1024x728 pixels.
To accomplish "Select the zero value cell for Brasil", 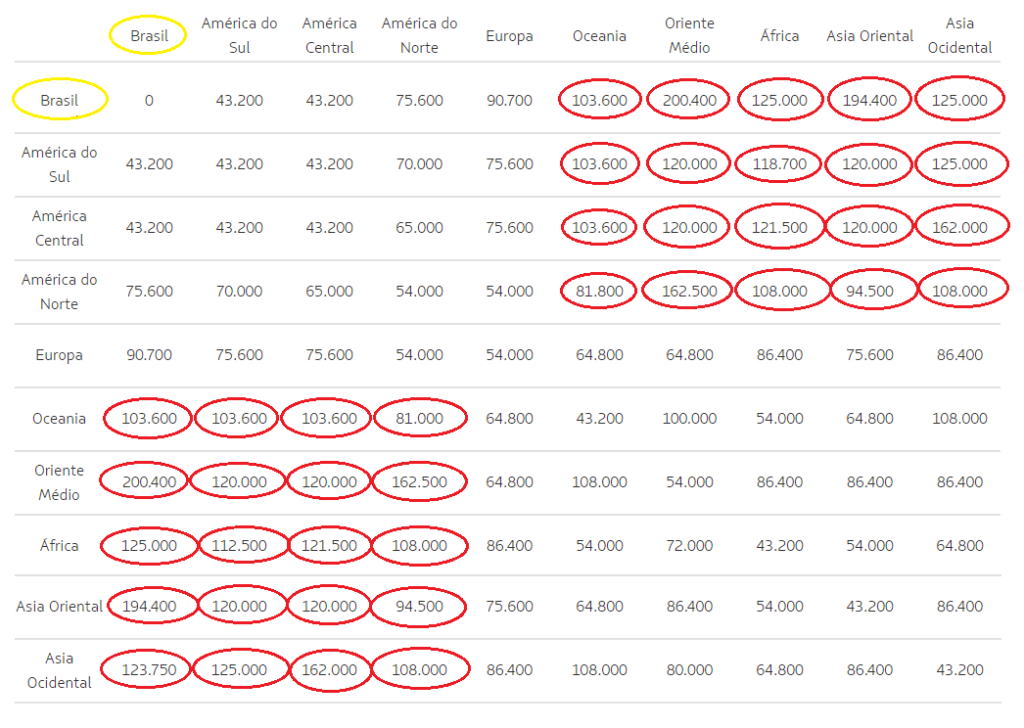I will click(148, 100).
